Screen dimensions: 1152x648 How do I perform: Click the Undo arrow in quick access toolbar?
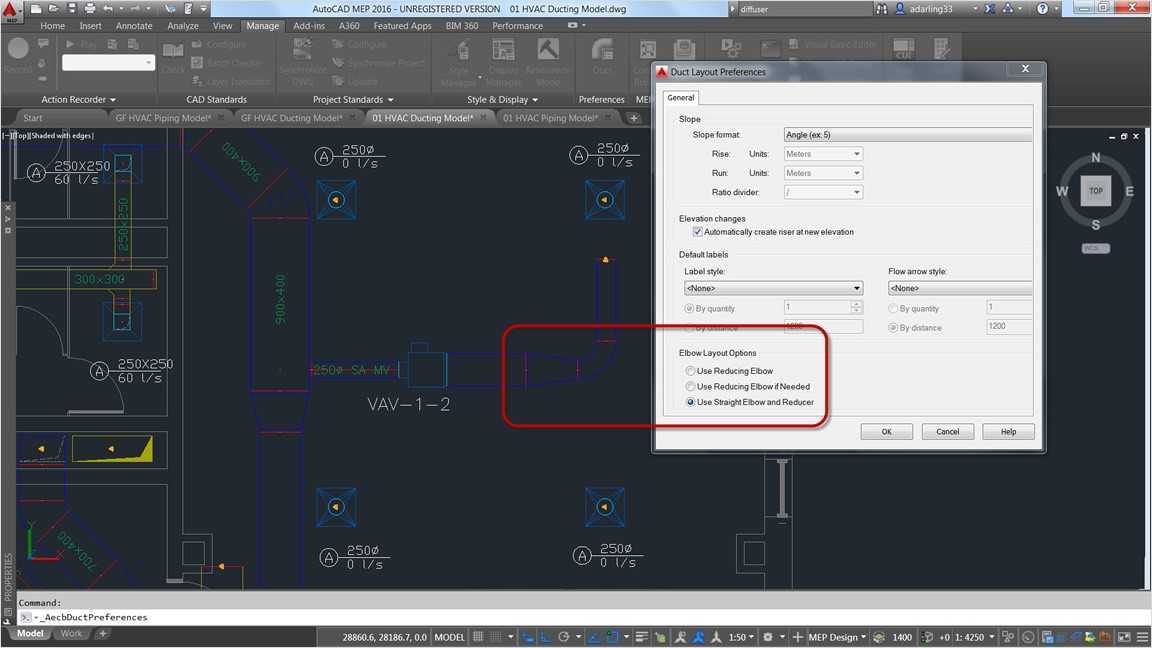coord(108,9)
